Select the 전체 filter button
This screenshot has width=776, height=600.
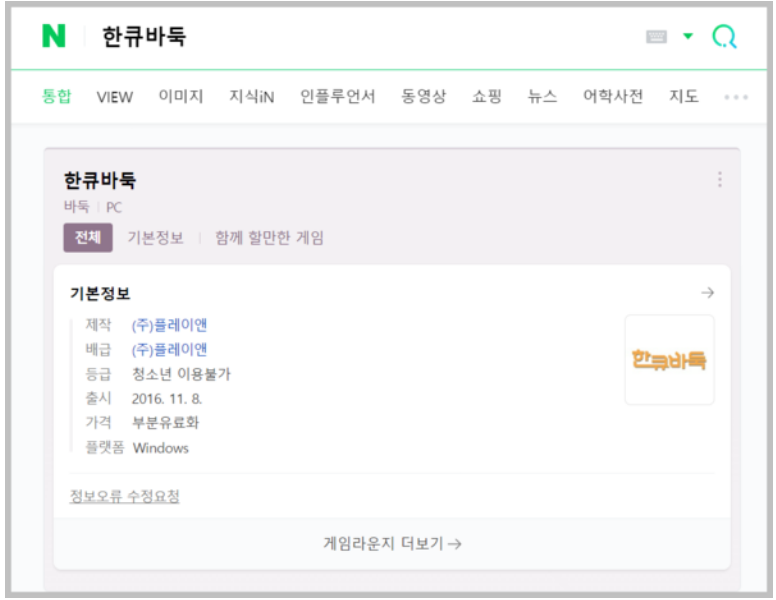(x=88, y=238)
